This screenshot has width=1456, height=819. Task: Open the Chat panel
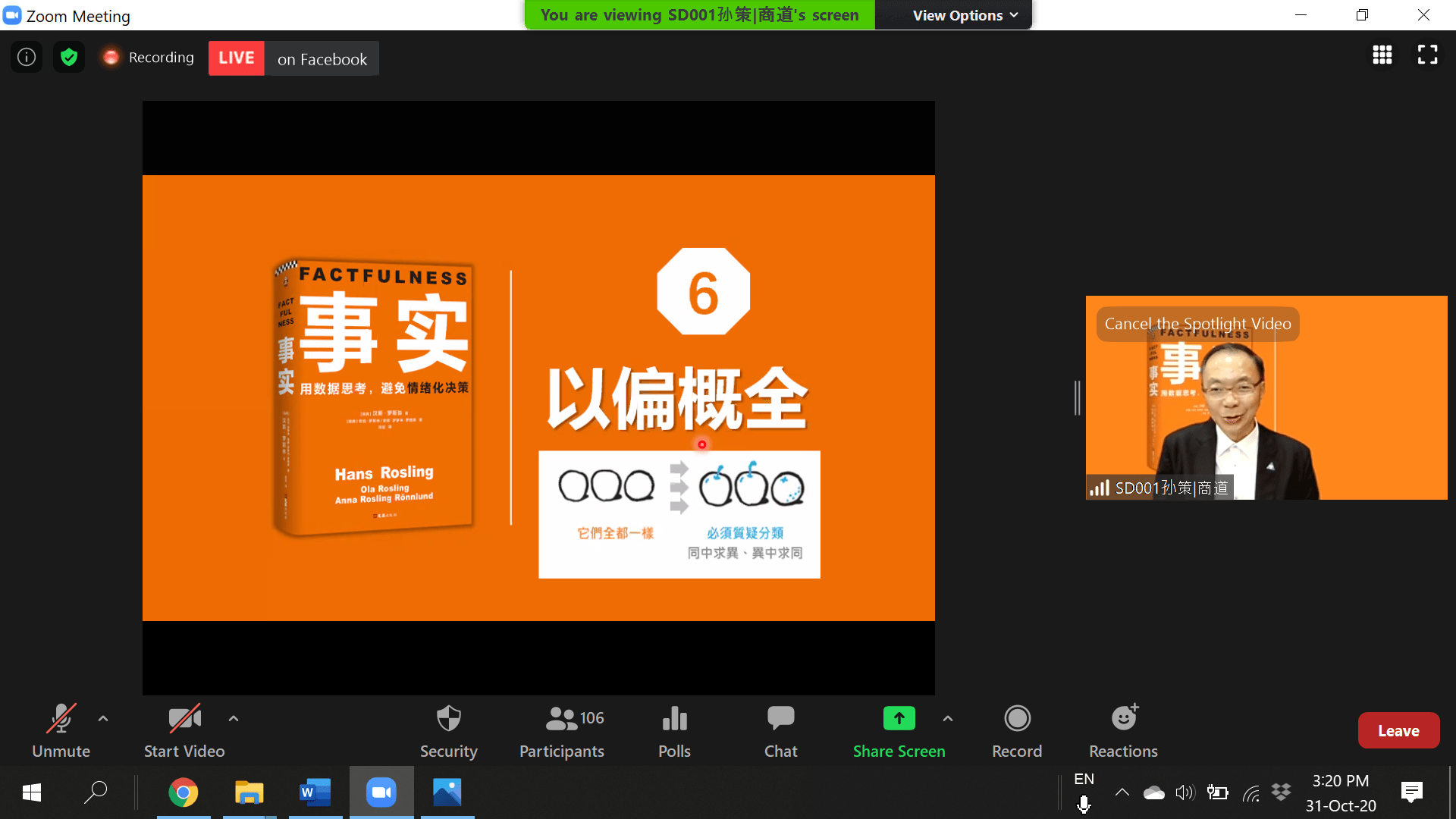tap(780, 731)
